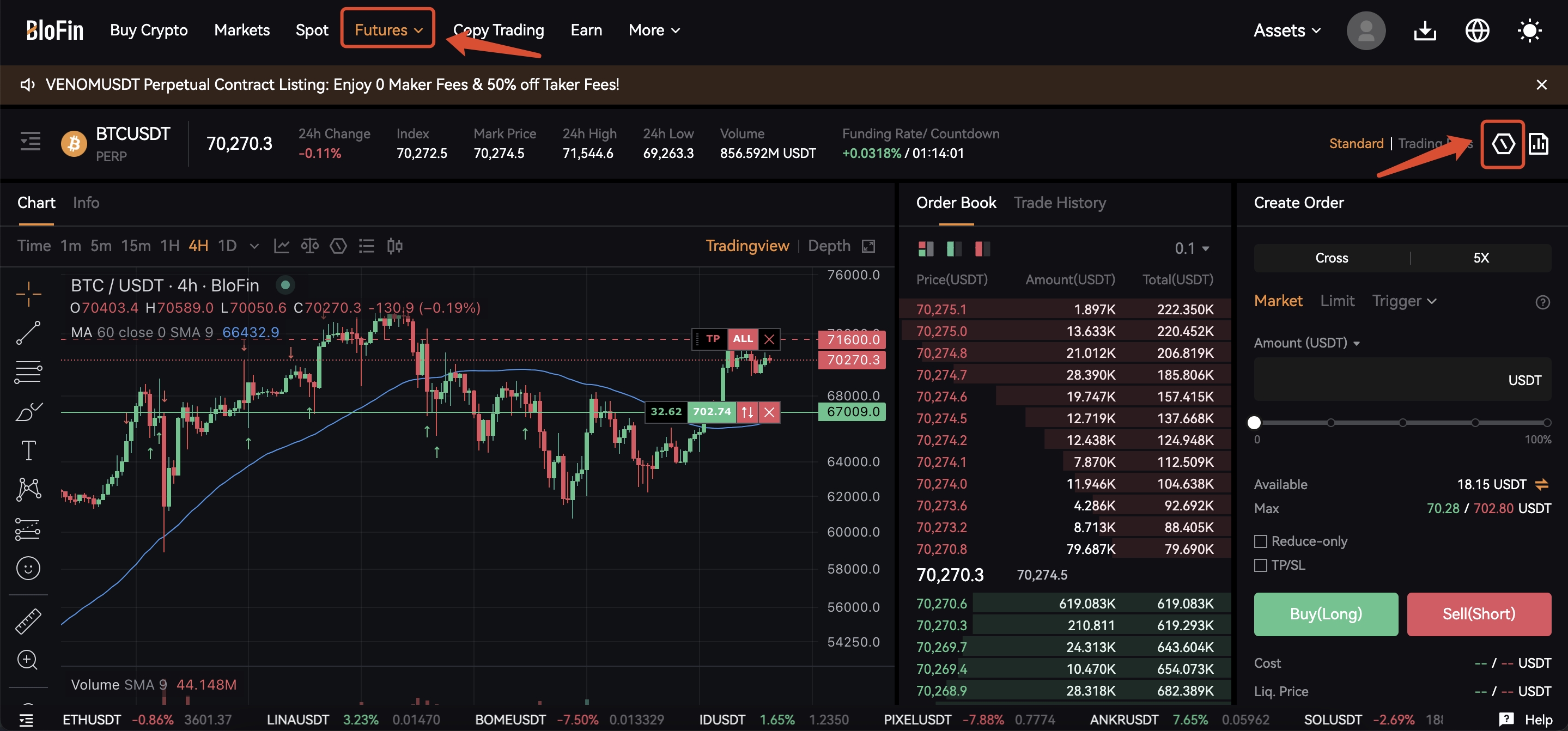Open the Earn link
The image size is (1568, 731).
(586, 30)
